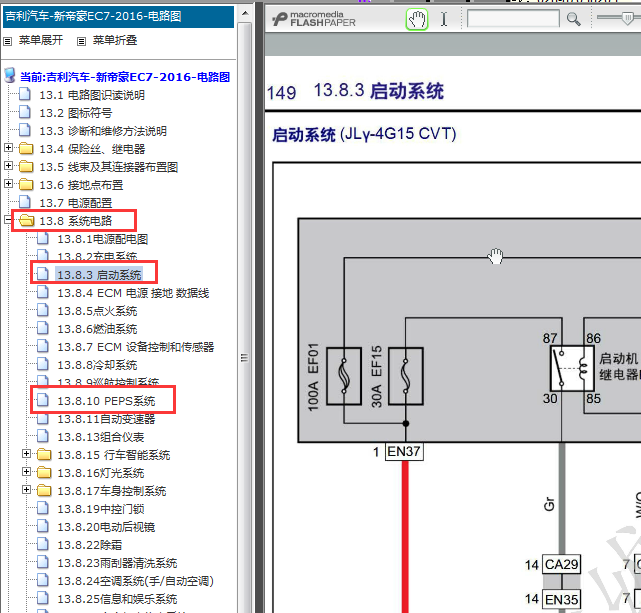Click the page icon beside 13.8.22除霜
Screen dimensions: 641x613
coord(43,544)
